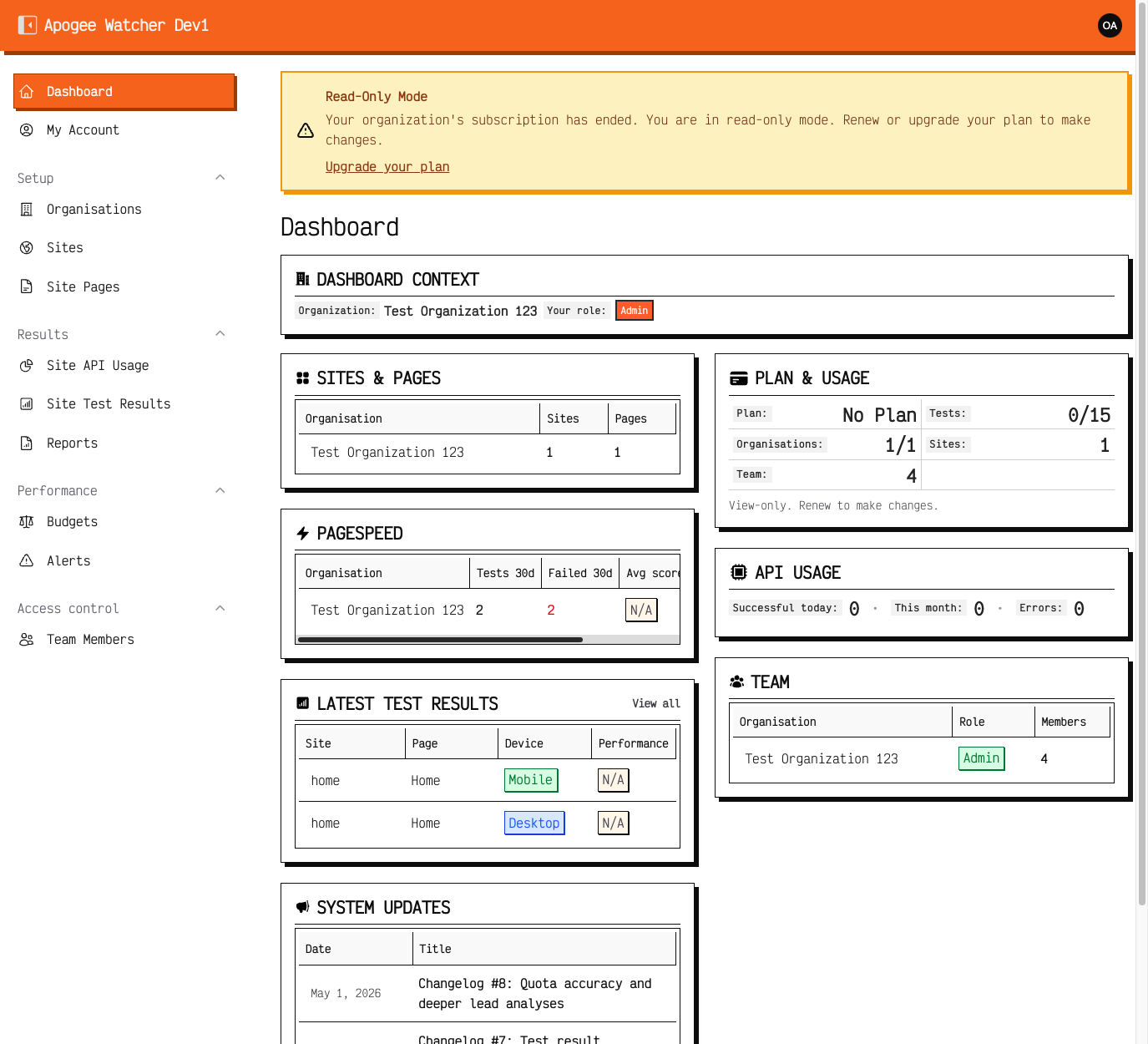Viewport: 1148px width, 1044px height.
Task: Click the Reports file icon
Action: [27, 443]
